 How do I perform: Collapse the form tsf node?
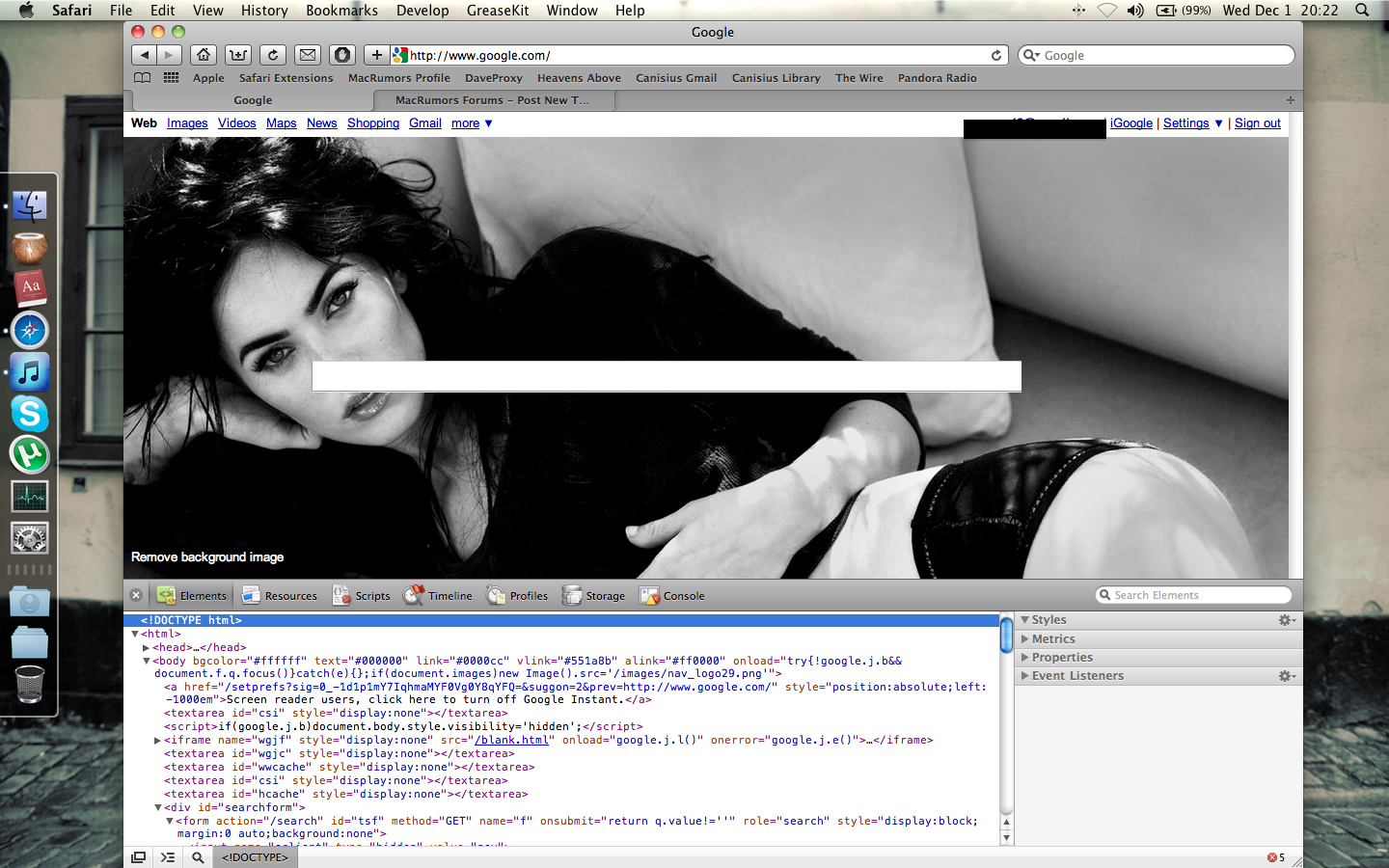[x=170, y=821]
